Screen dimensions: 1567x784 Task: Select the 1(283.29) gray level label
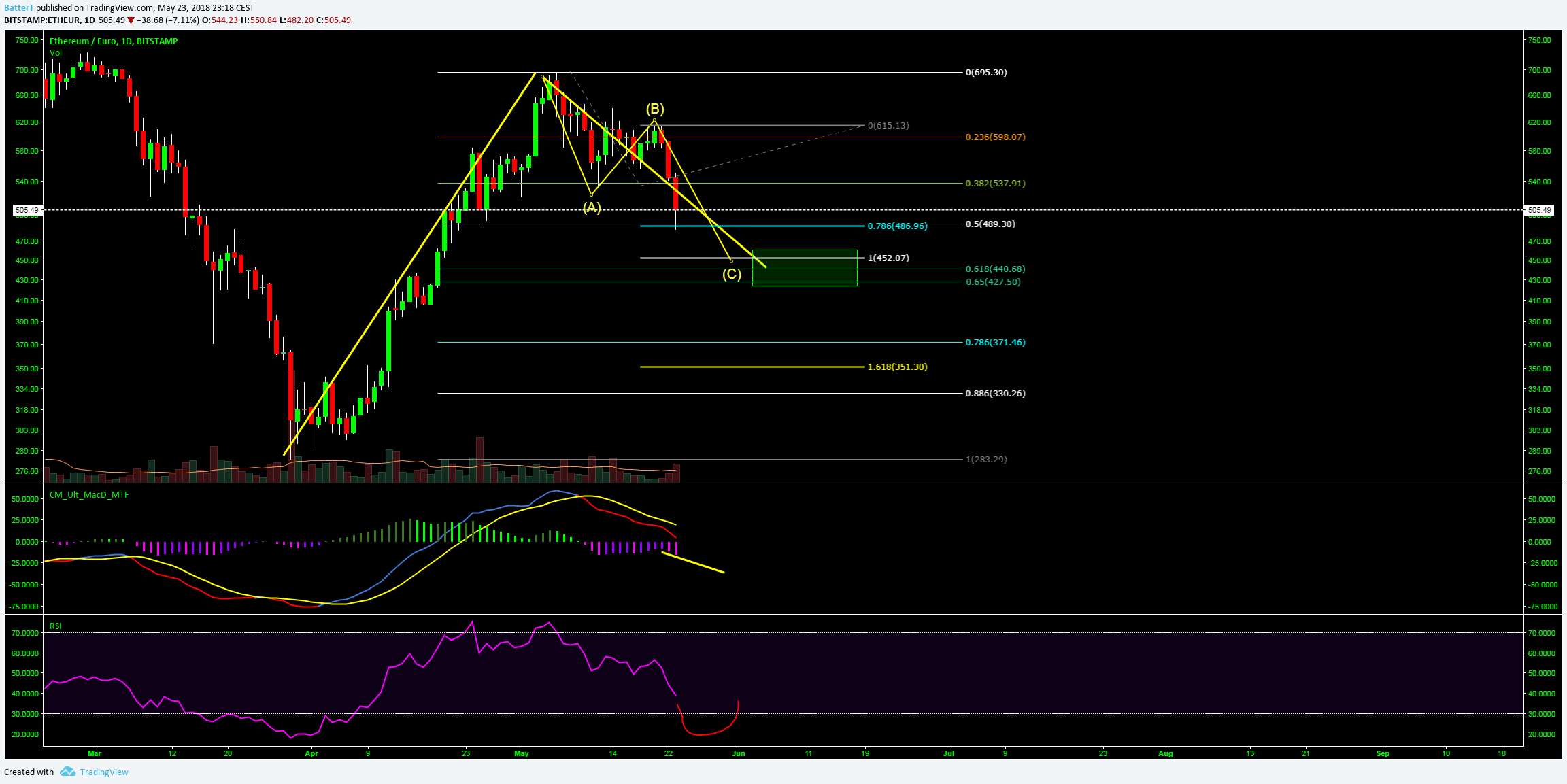[x=986, y=459]
